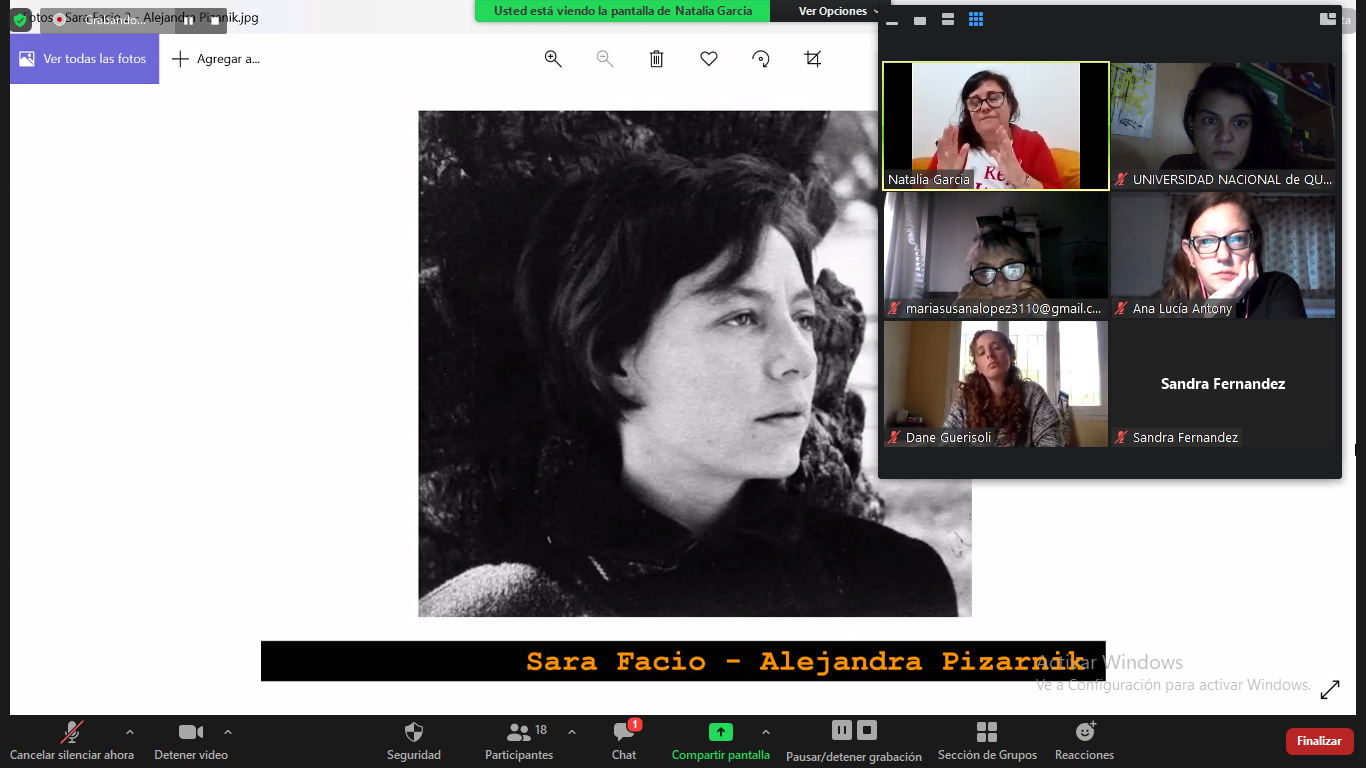
Task: Toggle camera off with Detener video
Action: click(190, 740)
